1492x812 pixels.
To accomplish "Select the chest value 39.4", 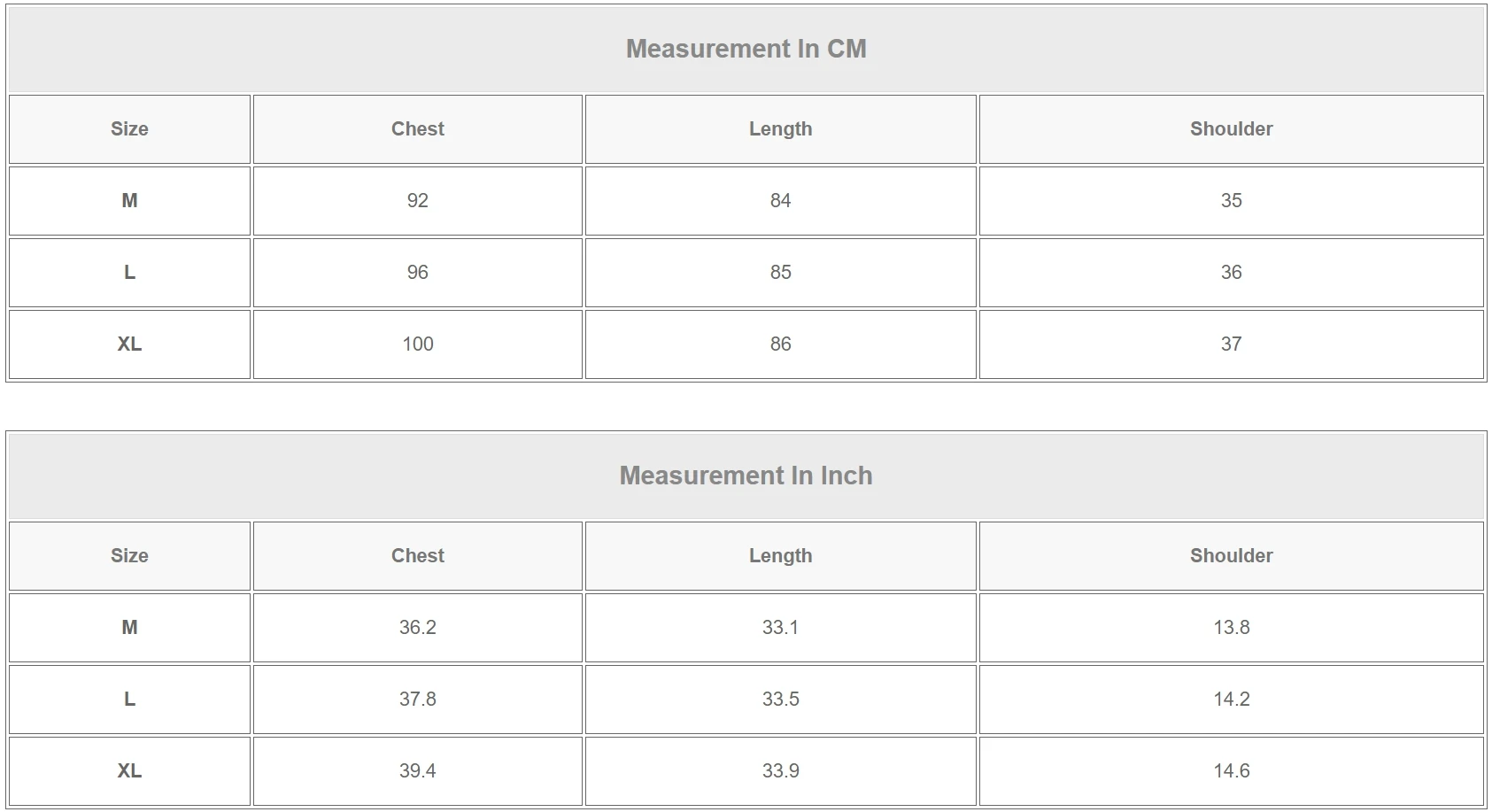I will (417, 771).
